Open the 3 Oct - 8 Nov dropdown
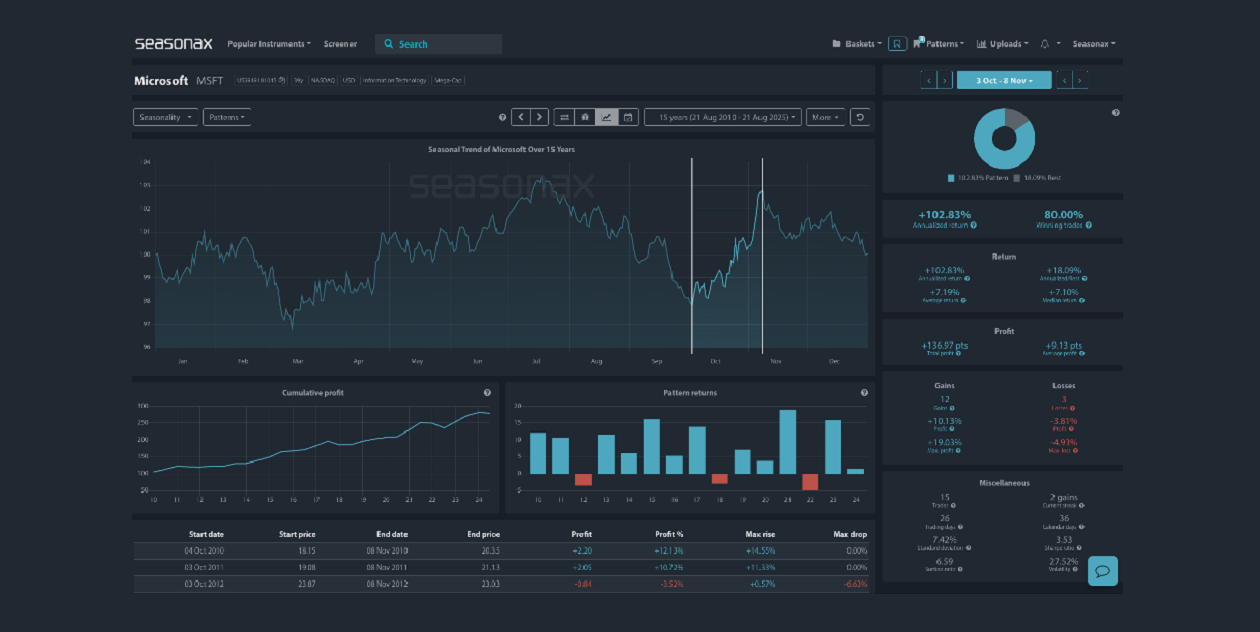Viewport: 1260px width, 632px height. pyautogui.click(x=1003, y=80)
